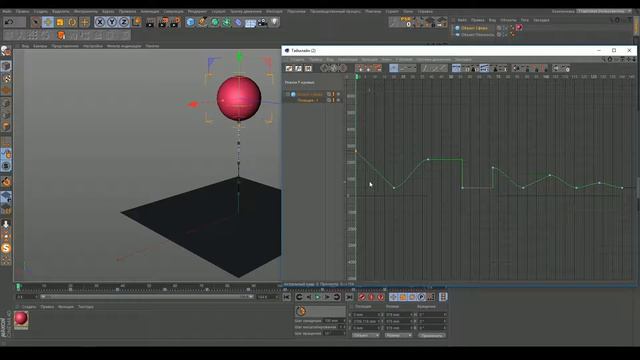Open Камеры menu in viewport
This screenshot has width=640, height=360.
pos(40,46)
